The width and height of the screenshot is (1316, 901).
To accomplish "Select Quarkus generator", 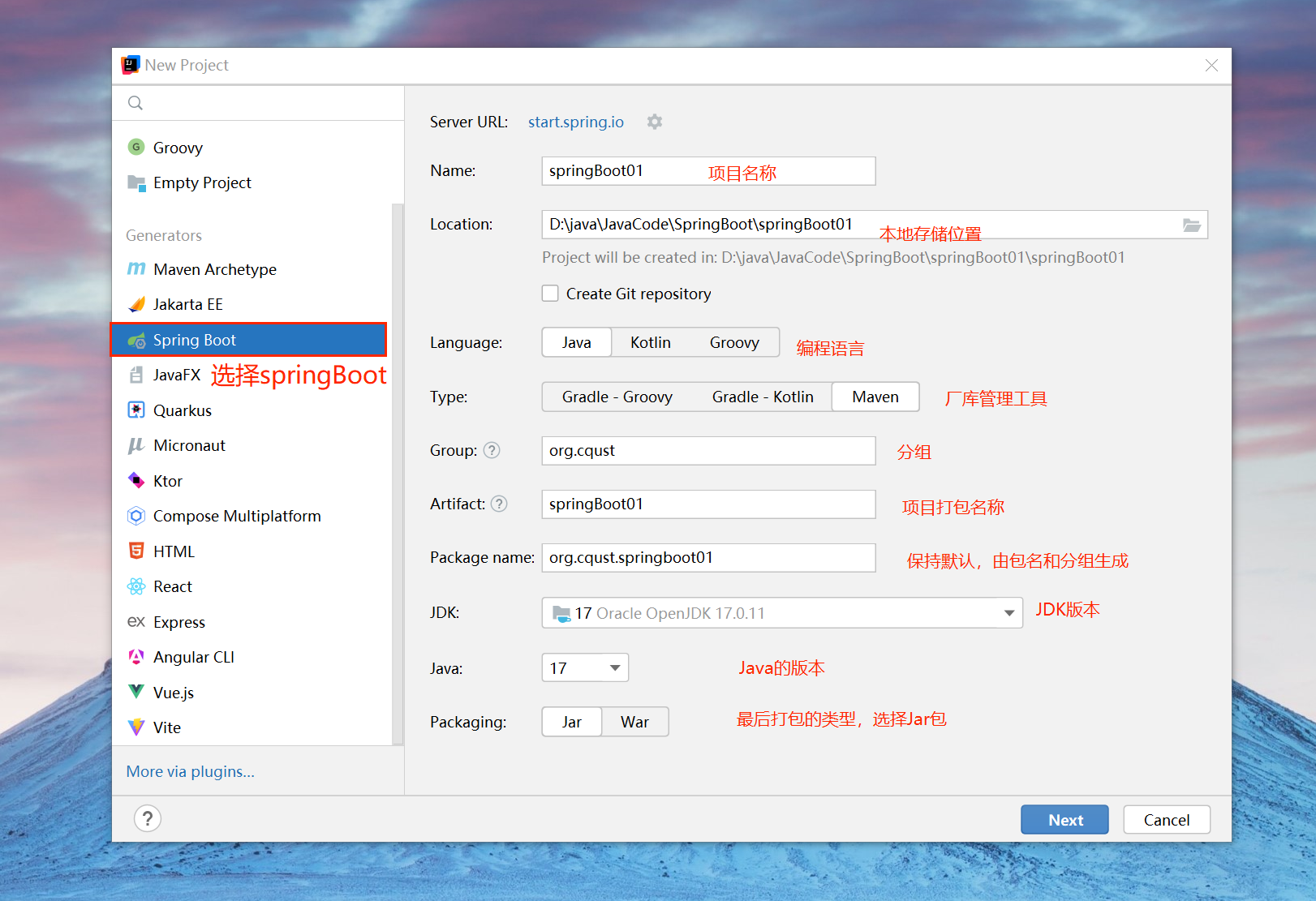I will pos(252,410).
